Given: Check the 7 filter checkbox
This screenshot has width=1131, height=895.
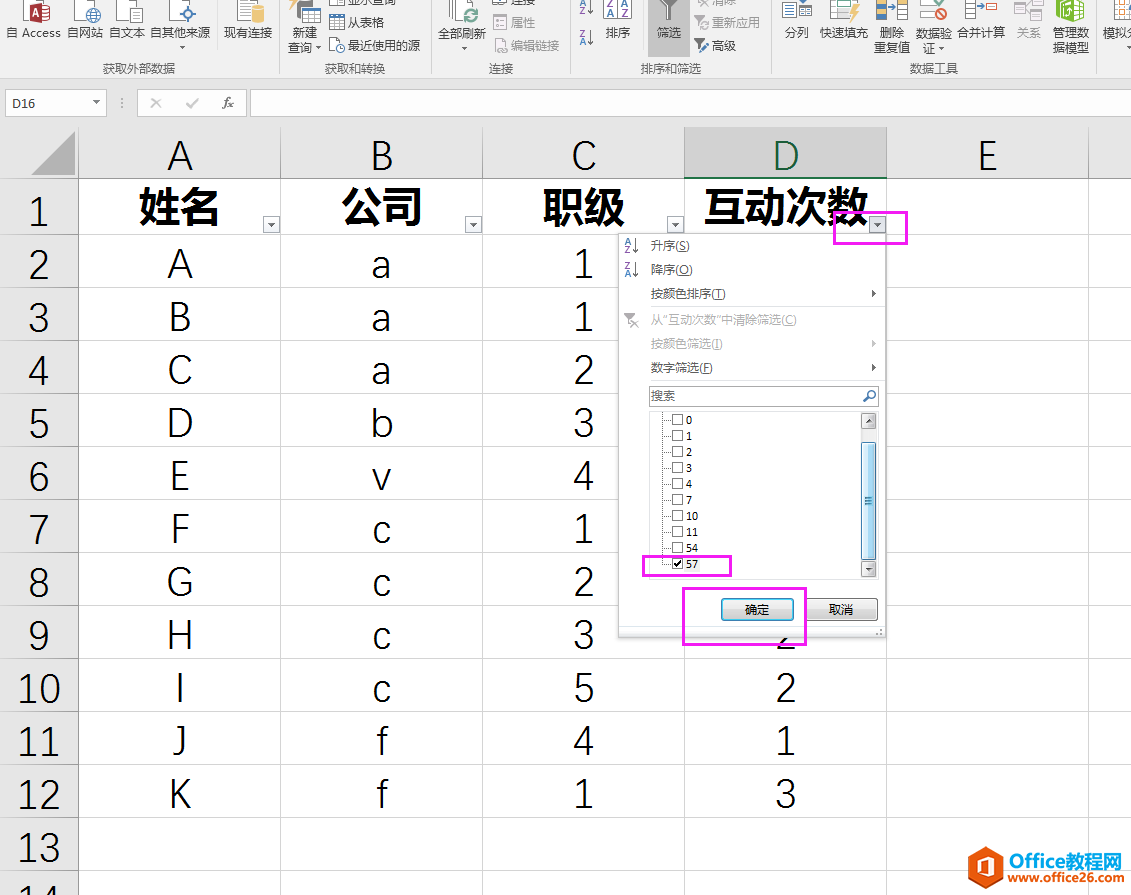Looking at the screenshot, I should click(677, 499).
